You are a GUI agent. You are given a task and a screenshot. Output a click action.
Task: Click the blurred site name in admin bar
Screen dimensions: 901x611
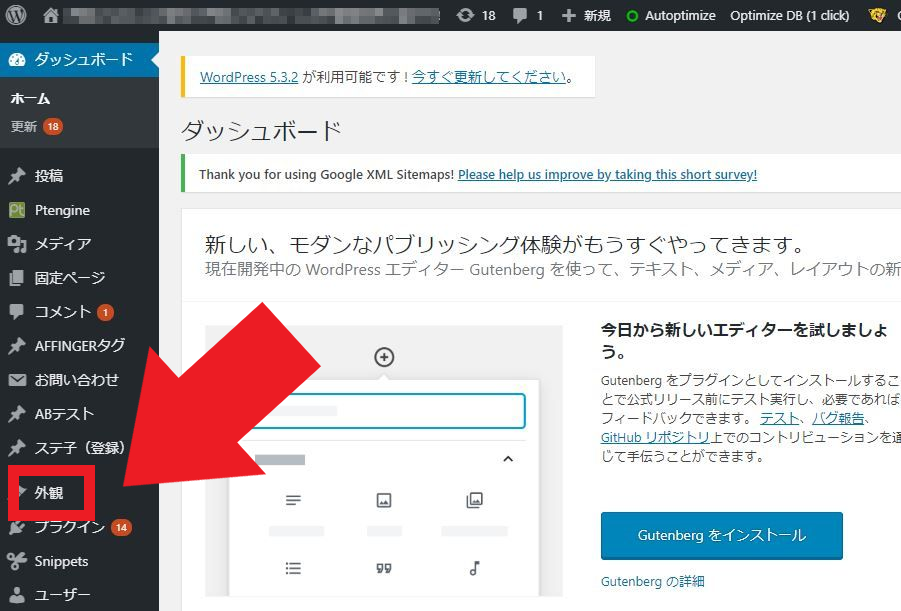tap(252, 16)
